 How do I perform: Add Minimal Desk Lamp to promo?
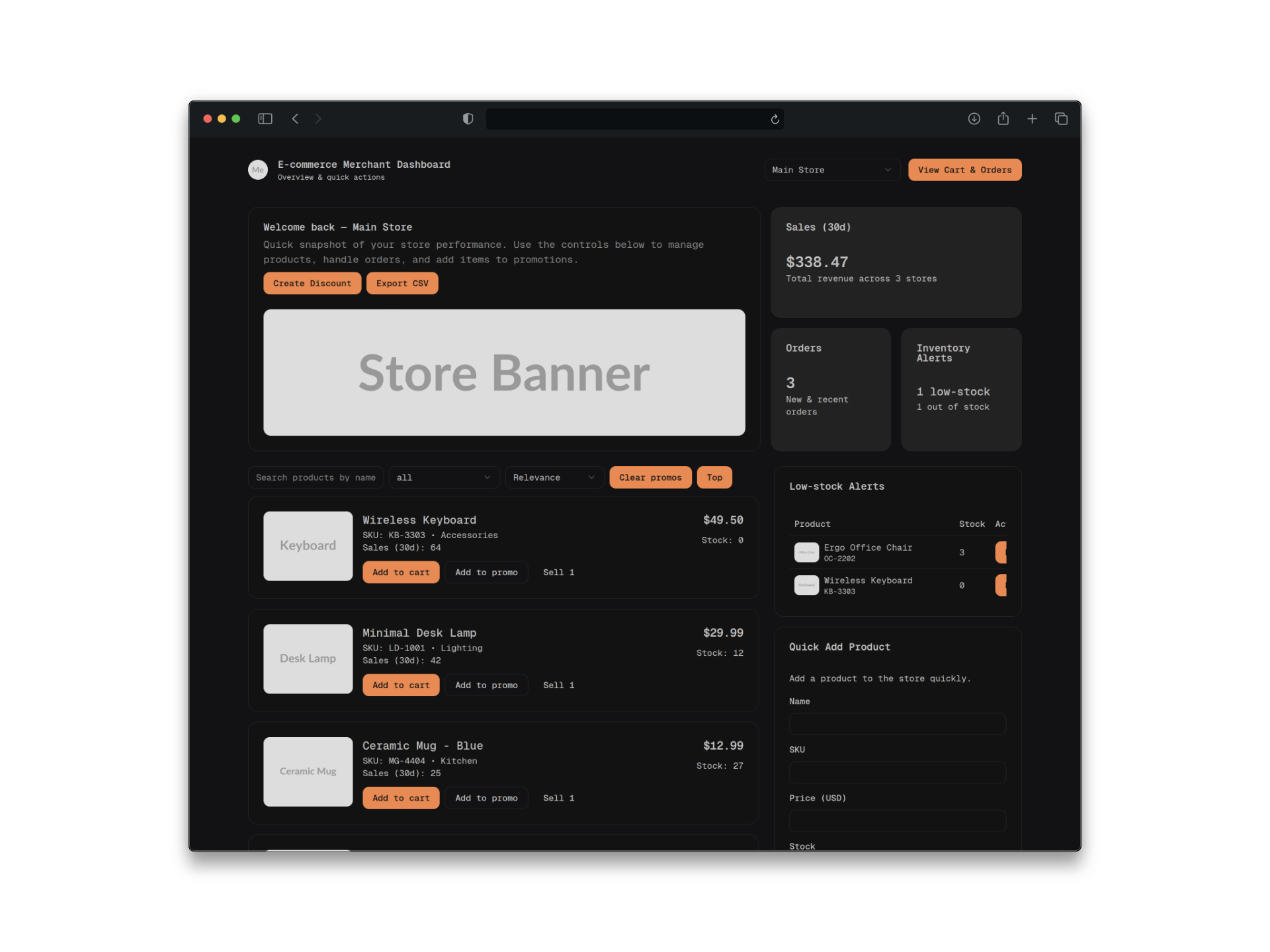[486, 686]
